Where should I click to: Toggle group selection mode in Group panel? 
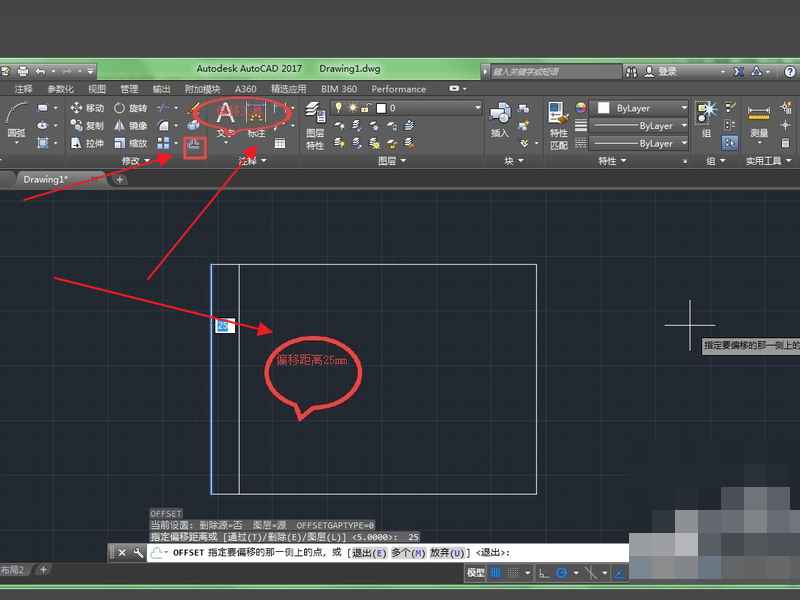pyautogui.click(x=730, y=143)
